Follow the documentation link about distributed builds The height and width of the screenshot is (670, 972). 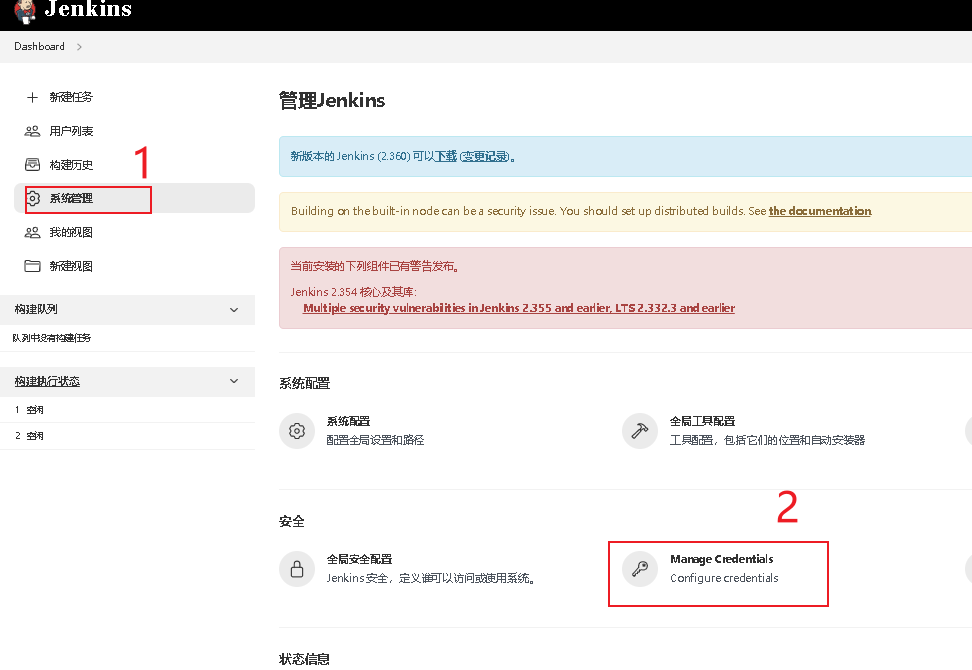coord(819,211)
